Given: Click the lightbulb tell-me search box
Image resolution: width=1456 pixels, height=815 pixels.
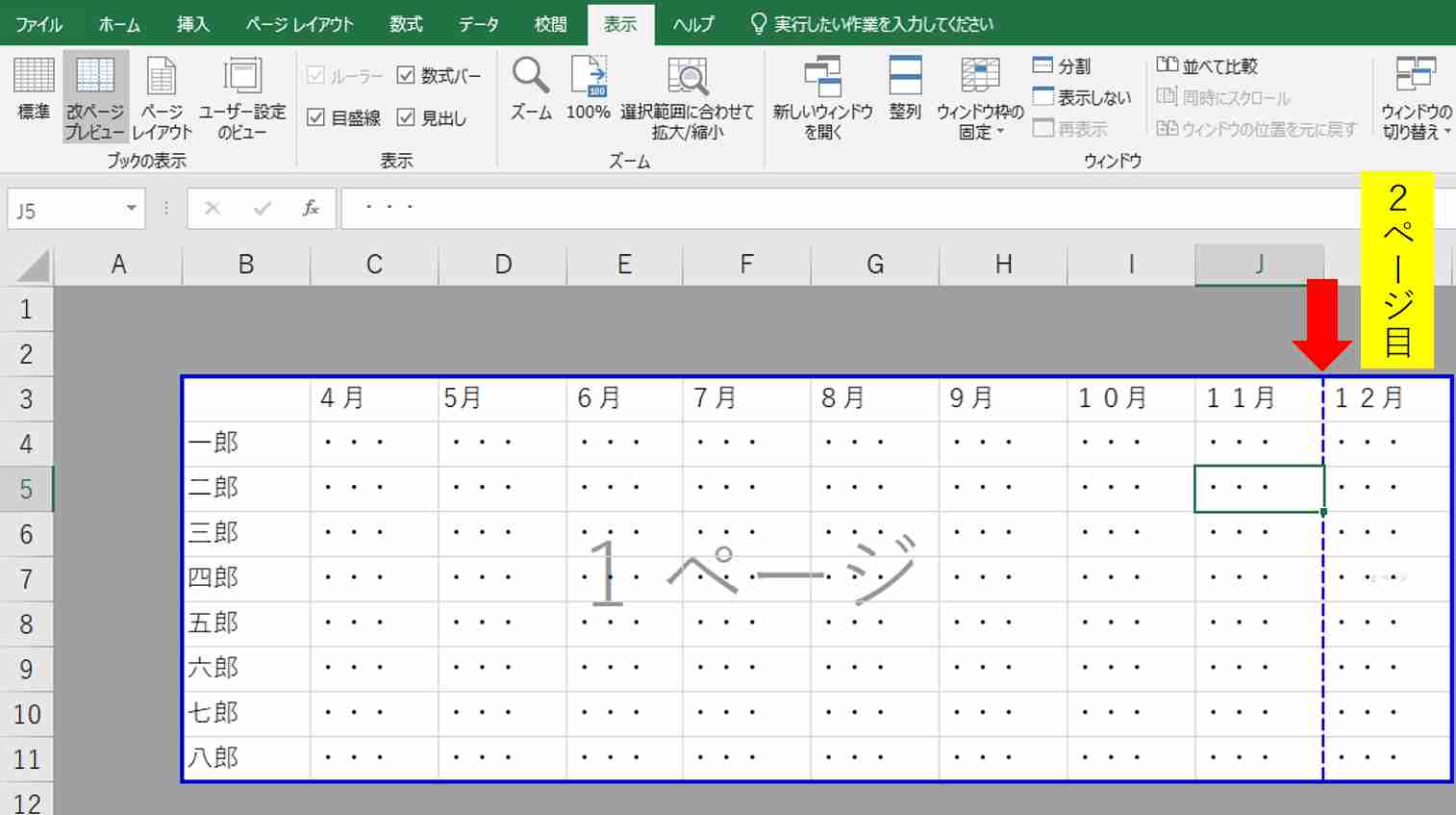Looking at the screenshot, I should [x=871, y=24].
